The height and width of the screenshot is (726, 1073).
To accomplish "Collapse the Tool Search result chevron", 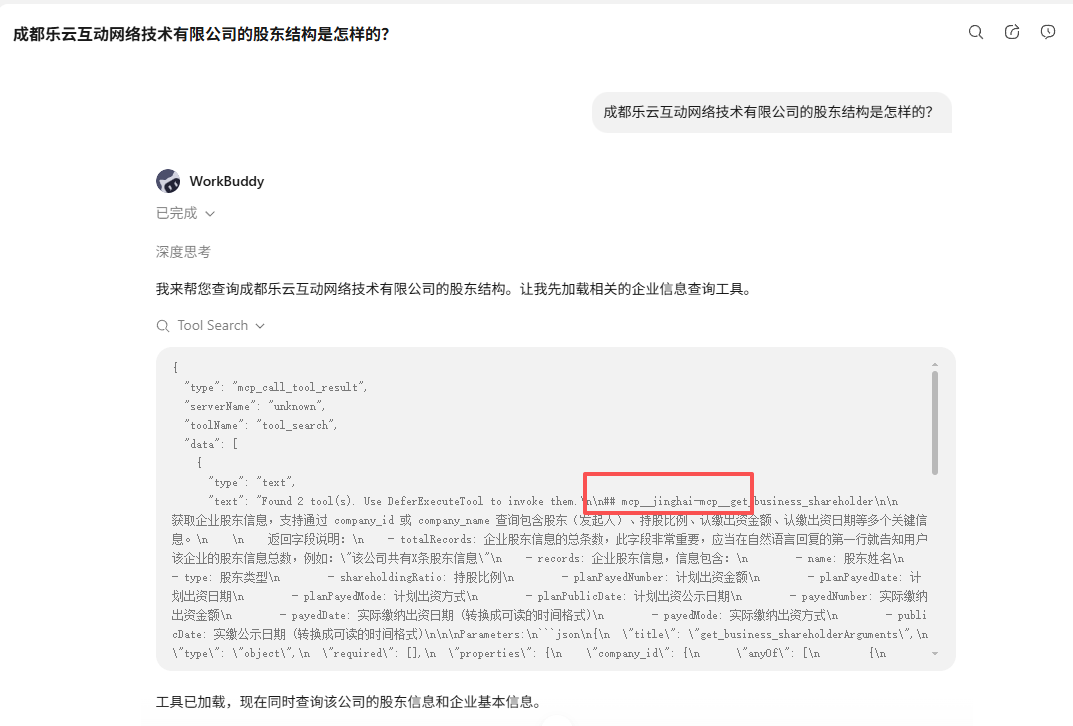I will [x=260, y=326].
